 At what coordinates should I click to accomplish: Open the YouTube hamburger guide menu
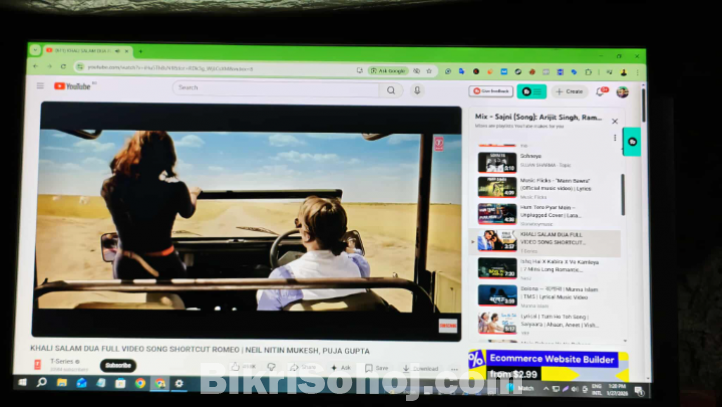pos(41,87)
